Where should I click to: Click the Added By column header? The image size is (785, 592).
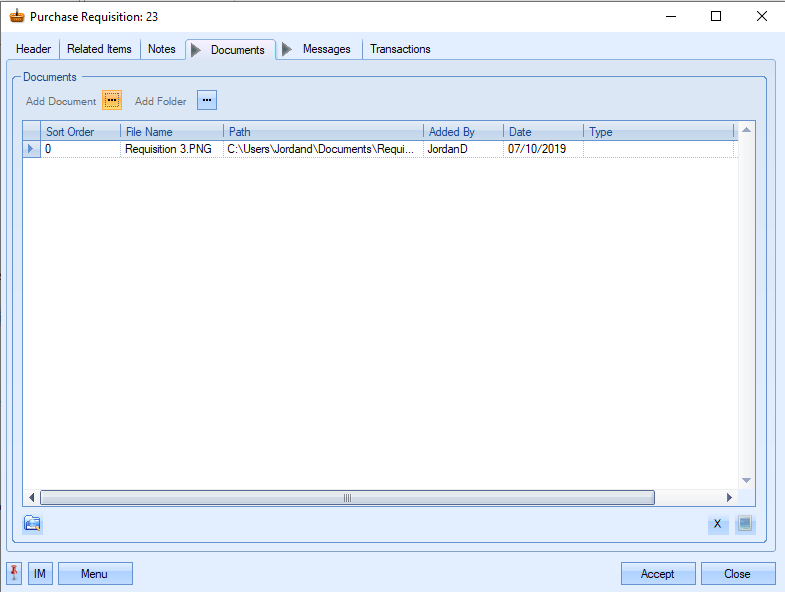(464, 132)
